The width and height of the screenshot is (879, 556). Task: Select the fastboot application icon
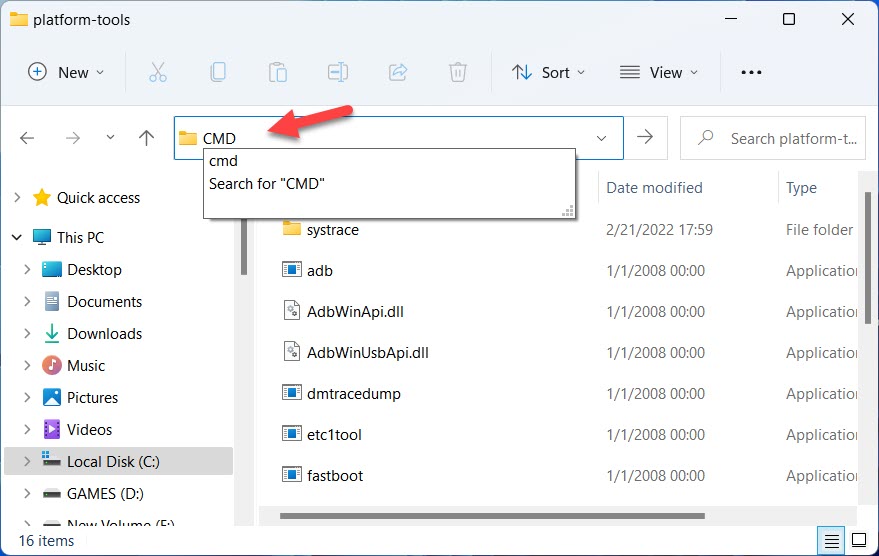(x=292, y=474)
